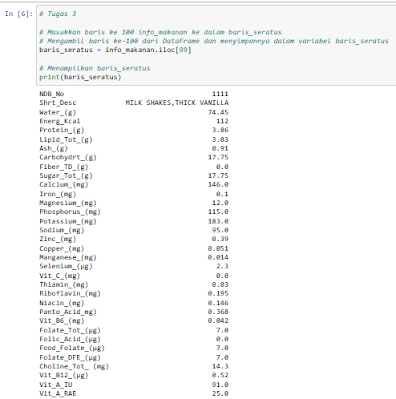This screenshot has height=399, width=396.
Task: Select the NDB_No output label
Action: [x=52, y=94]
